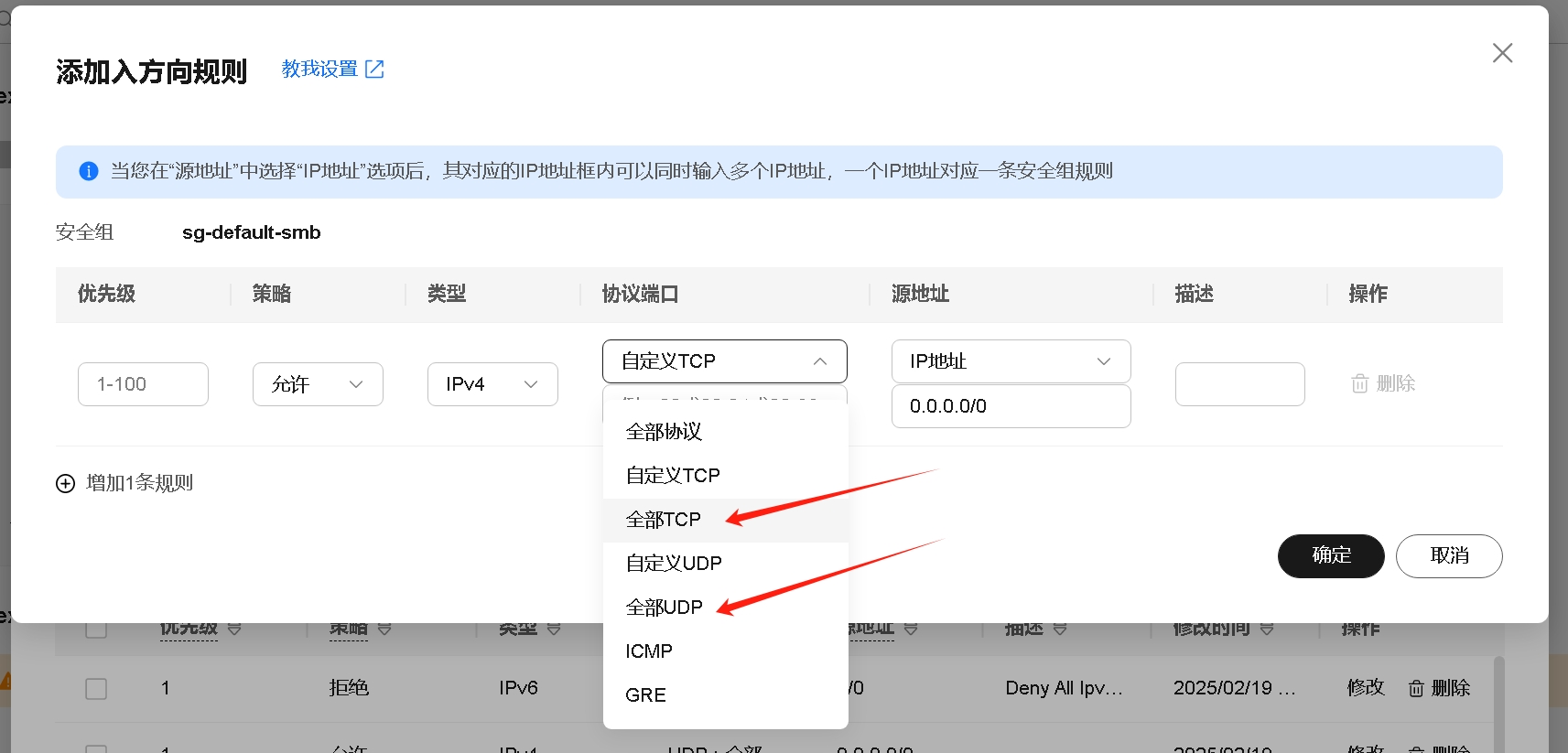Click the trash icon beside 删除 in dialog

click(1360, 383)
